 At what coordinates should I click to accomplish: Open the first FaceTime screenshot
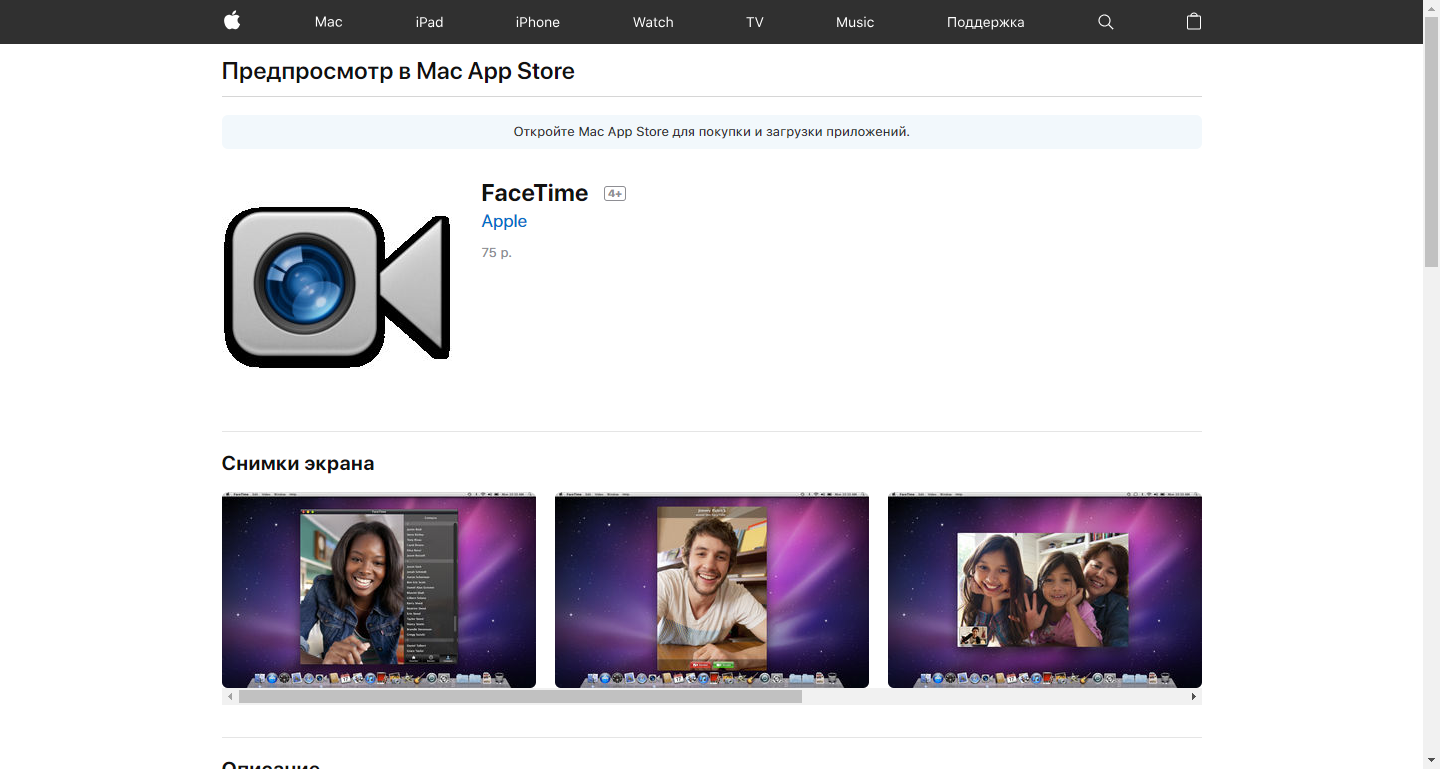click(378, 590)
